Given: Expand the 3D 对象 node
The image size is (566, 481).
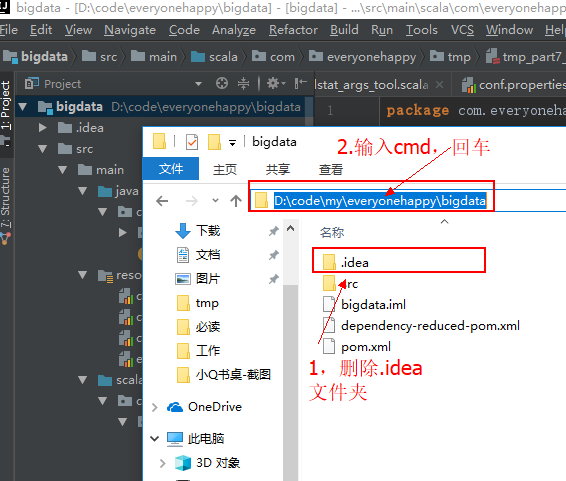Looking at the screenshot, I should coord(162,463).
